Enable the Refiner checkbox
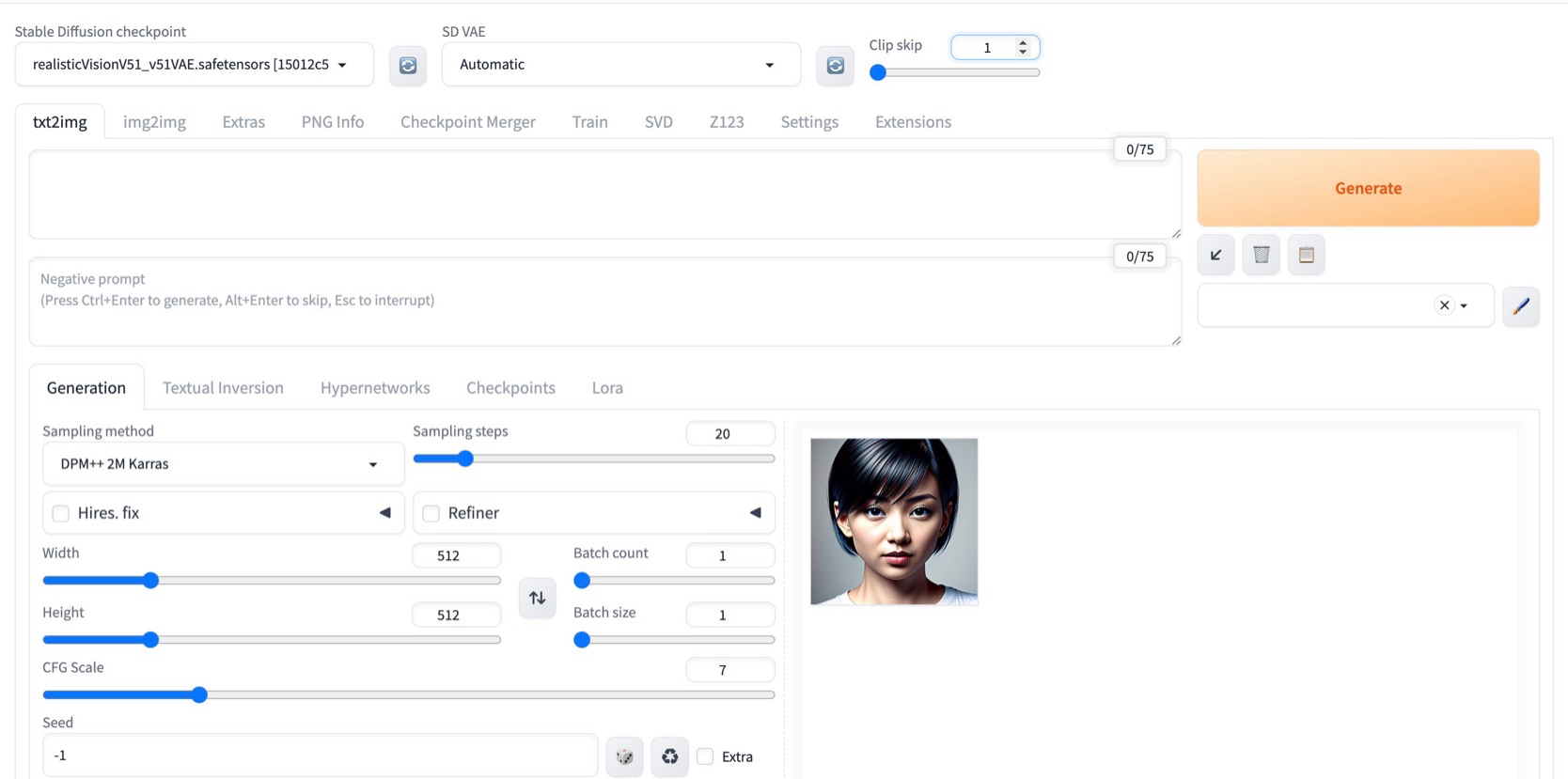This screenshot has width=1568, height=779. click(x=431, y=513)
